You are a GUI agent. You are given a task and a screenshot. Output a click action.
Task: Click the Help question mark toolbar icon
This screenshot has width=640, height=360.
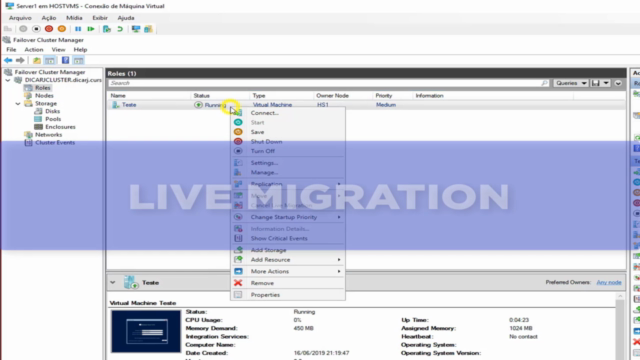coord(65,60)
